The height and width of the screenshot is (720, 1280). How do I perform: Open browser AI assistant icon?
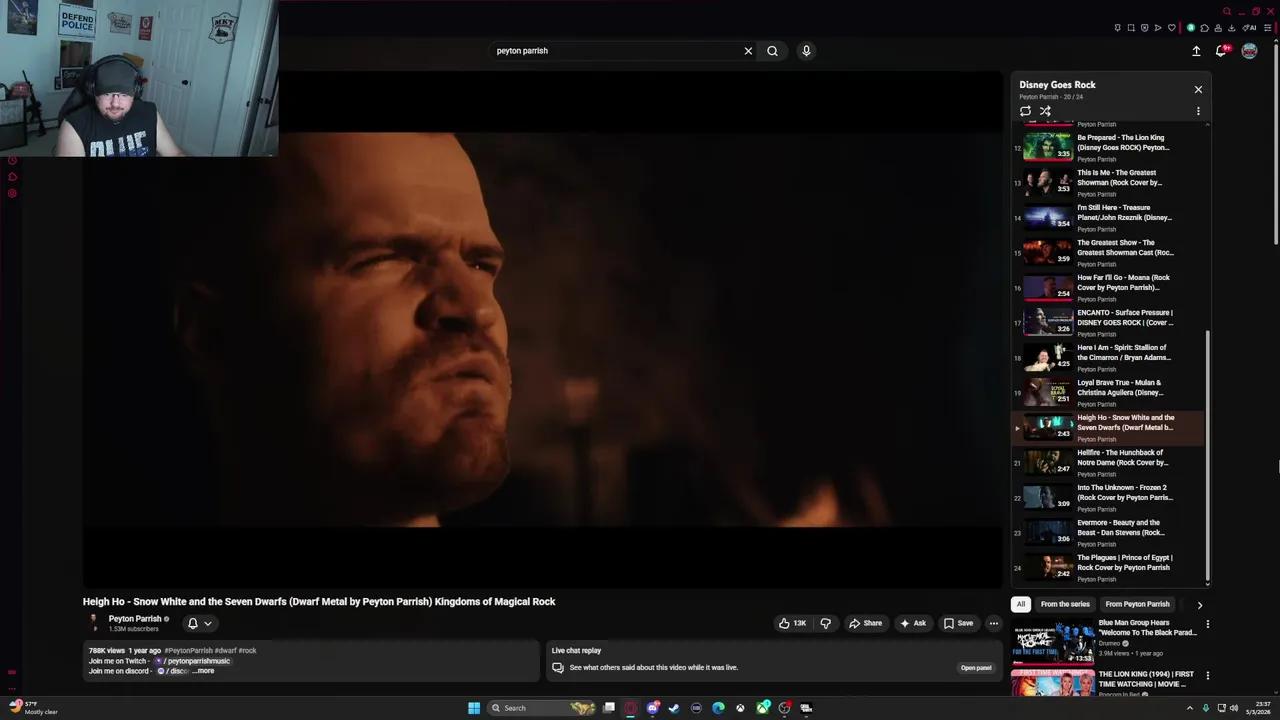point(1249,28)
